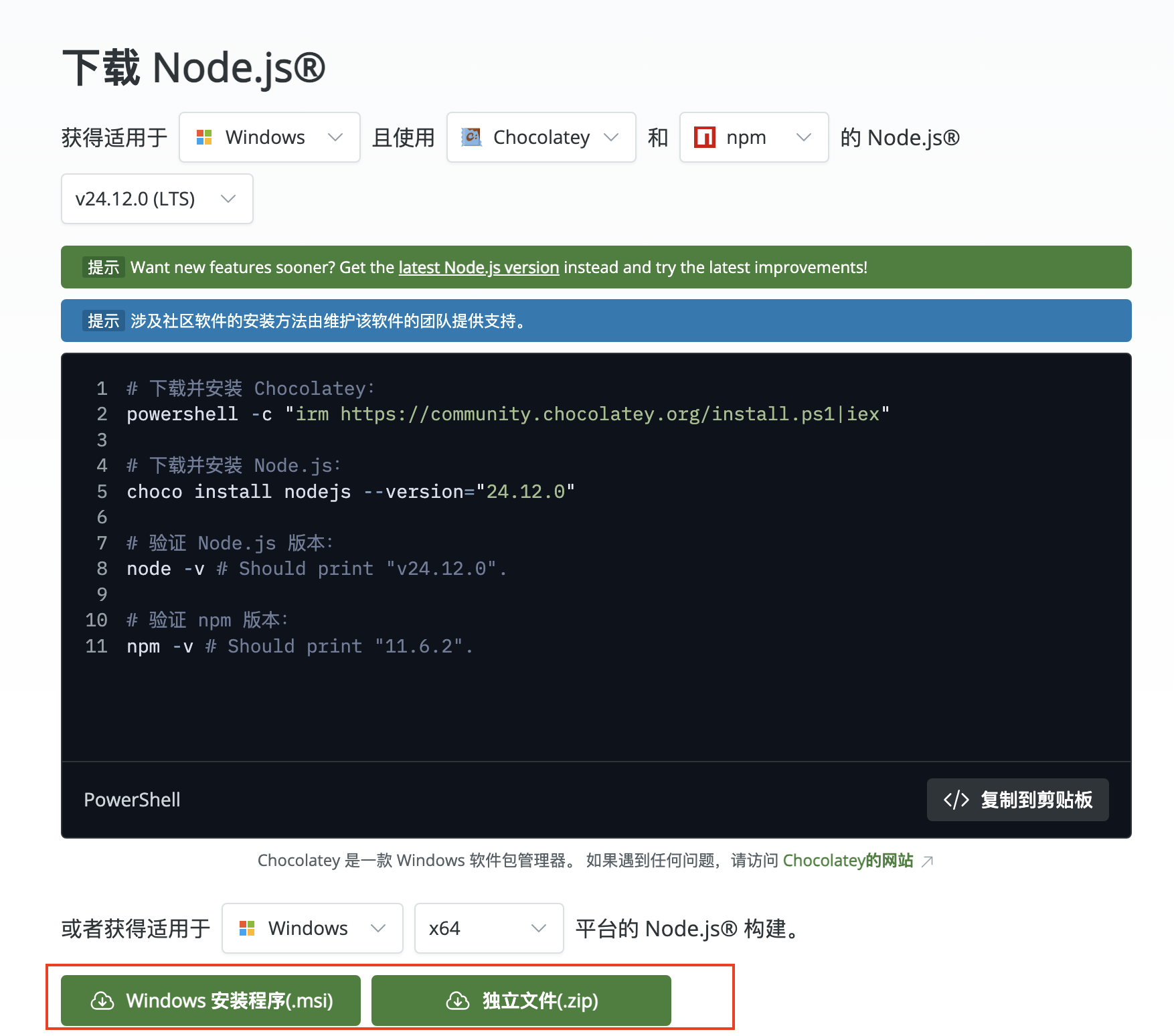Click the Windows logo in the lower platform dropdown
Image resolution: width=1174 pixels, height=1036 pixels.
247,928
